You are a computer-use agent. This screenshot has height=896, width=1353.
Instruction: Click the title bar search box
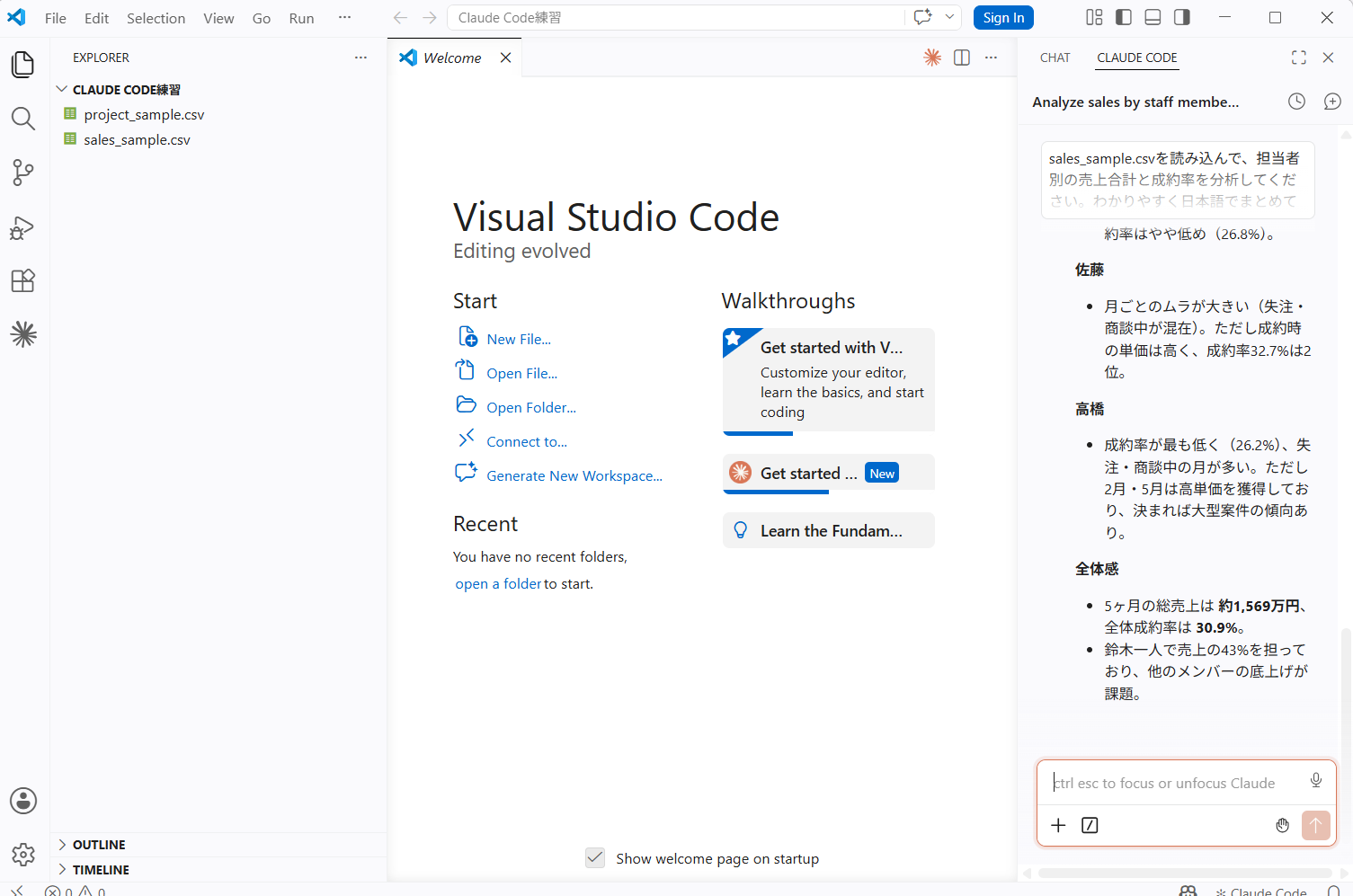click(x=676, y=17)
